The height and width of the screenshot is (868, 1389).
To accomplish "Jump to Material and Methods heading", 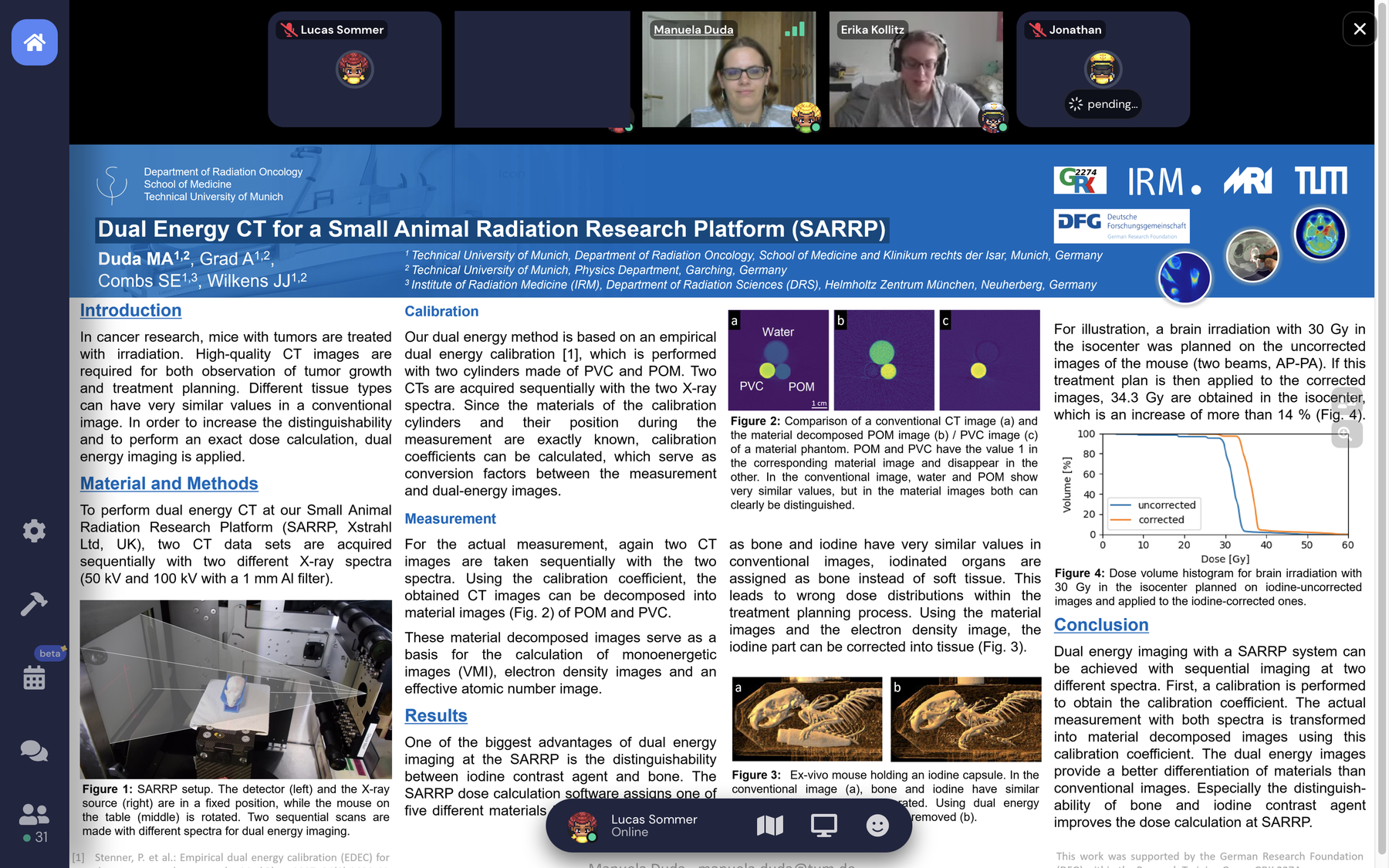I will pyautogui.click(x=169, y=484).
